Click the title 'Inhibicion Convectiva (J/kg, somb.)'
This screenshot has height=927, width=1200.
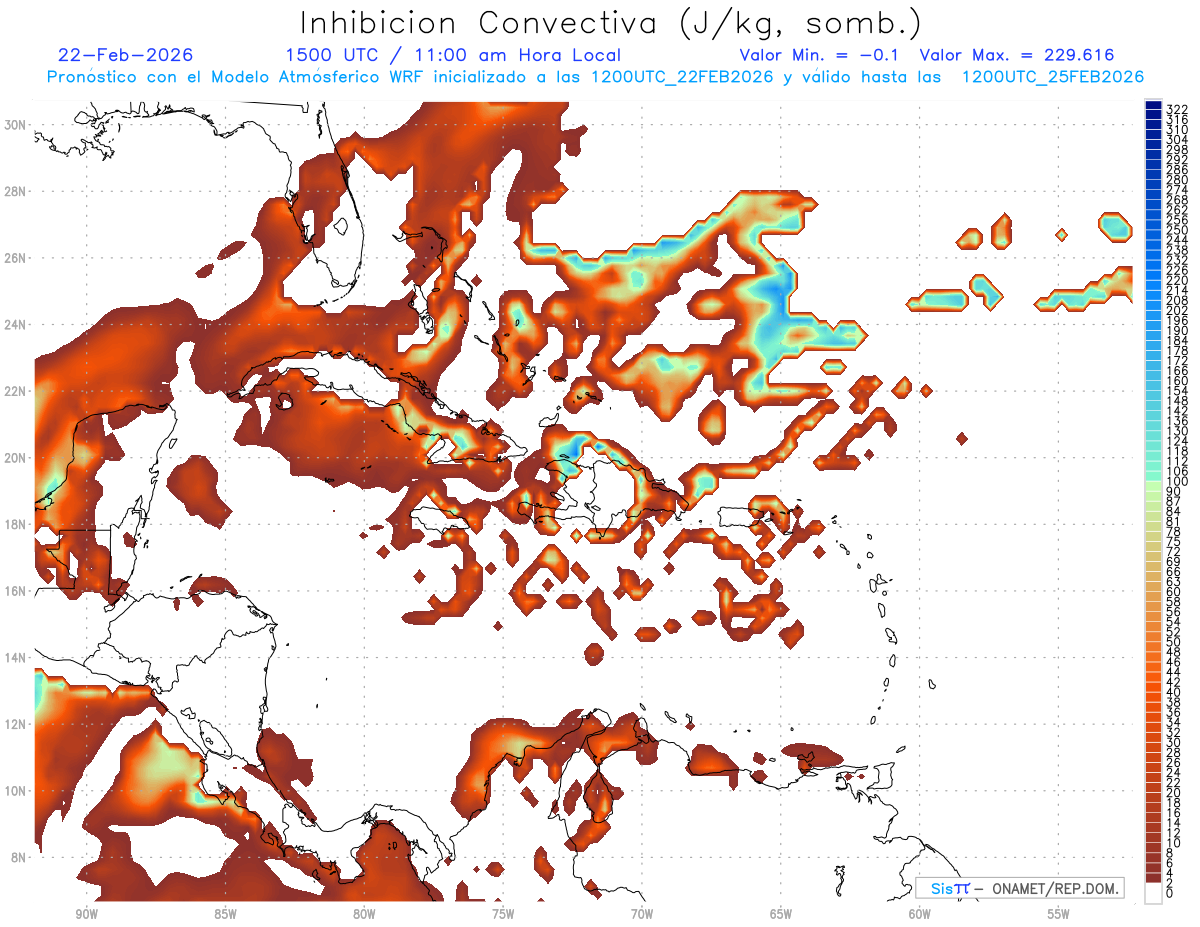610,24
